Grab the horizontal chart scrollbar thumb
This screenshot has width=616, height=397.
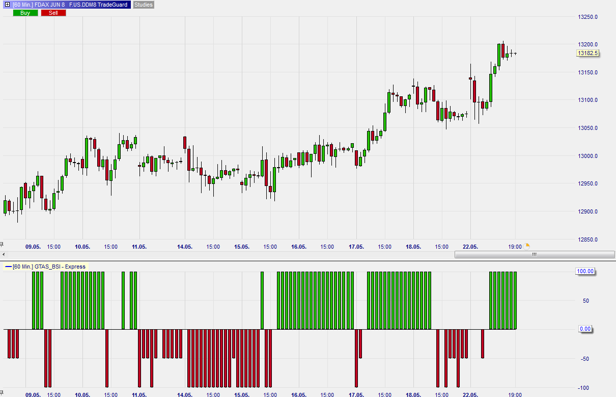click(x=534, y=254)
